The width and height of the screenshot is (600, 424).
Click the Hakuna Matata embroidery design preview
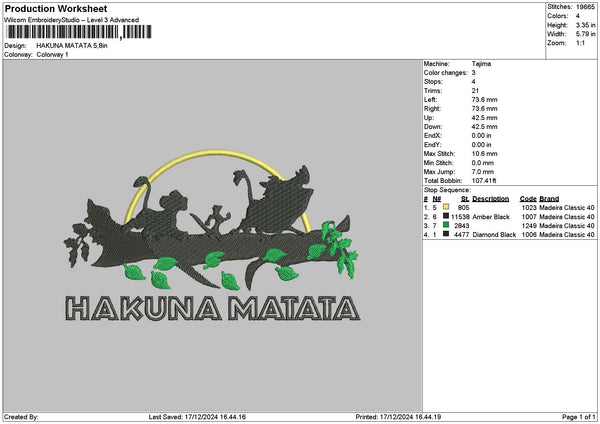pyautogui.click(x=212, y=235)
